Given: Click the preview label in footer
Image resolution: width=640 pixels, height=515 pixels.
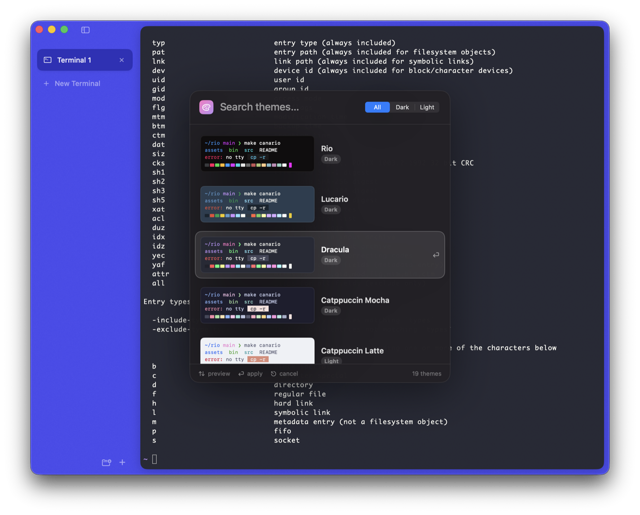Looking at the screenshot, I should 219,374.
